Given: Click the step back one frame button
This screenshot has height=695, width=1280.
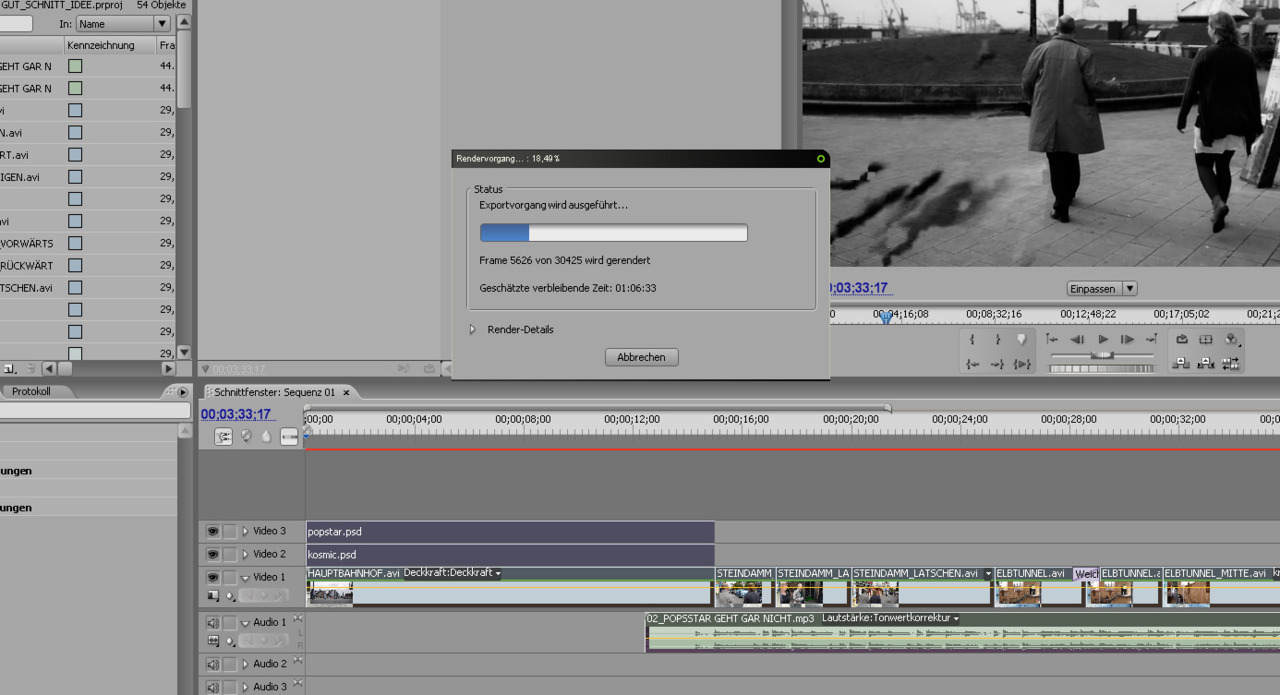Looking at the screenshot, I should [x=1077, y=340].
